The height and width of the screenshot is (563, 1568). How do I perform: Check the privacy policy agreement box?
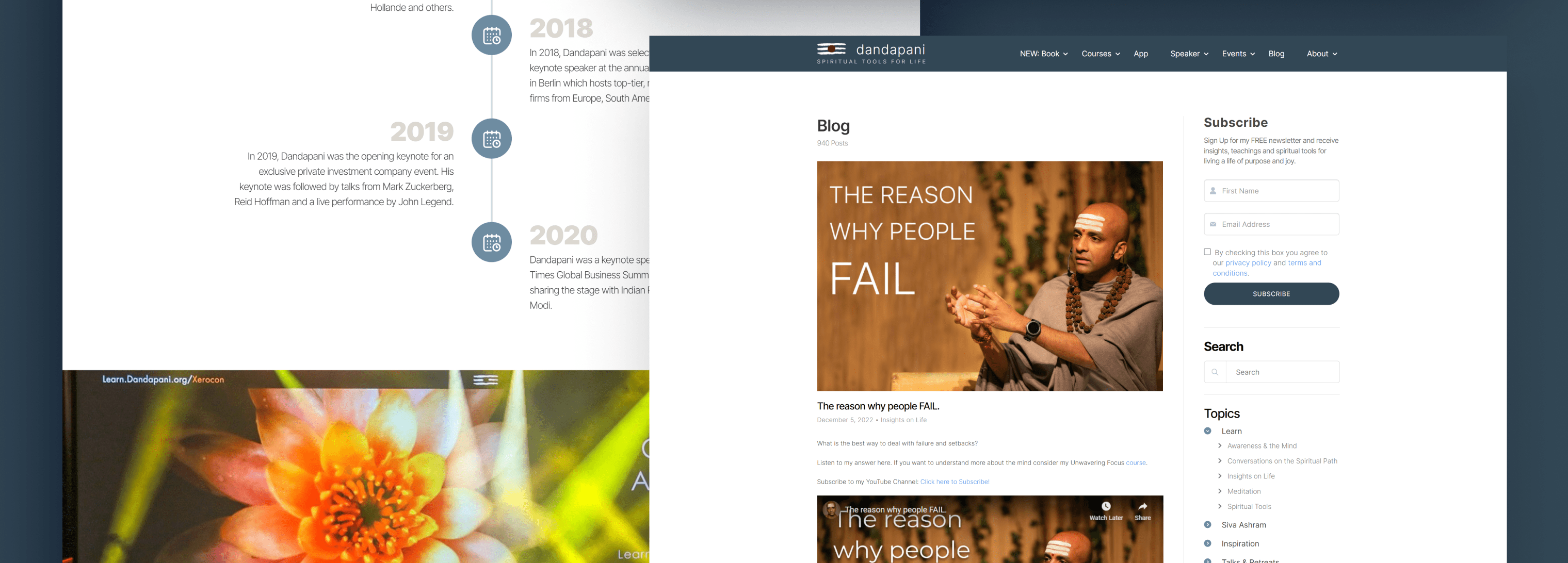tap(1207, 252)
